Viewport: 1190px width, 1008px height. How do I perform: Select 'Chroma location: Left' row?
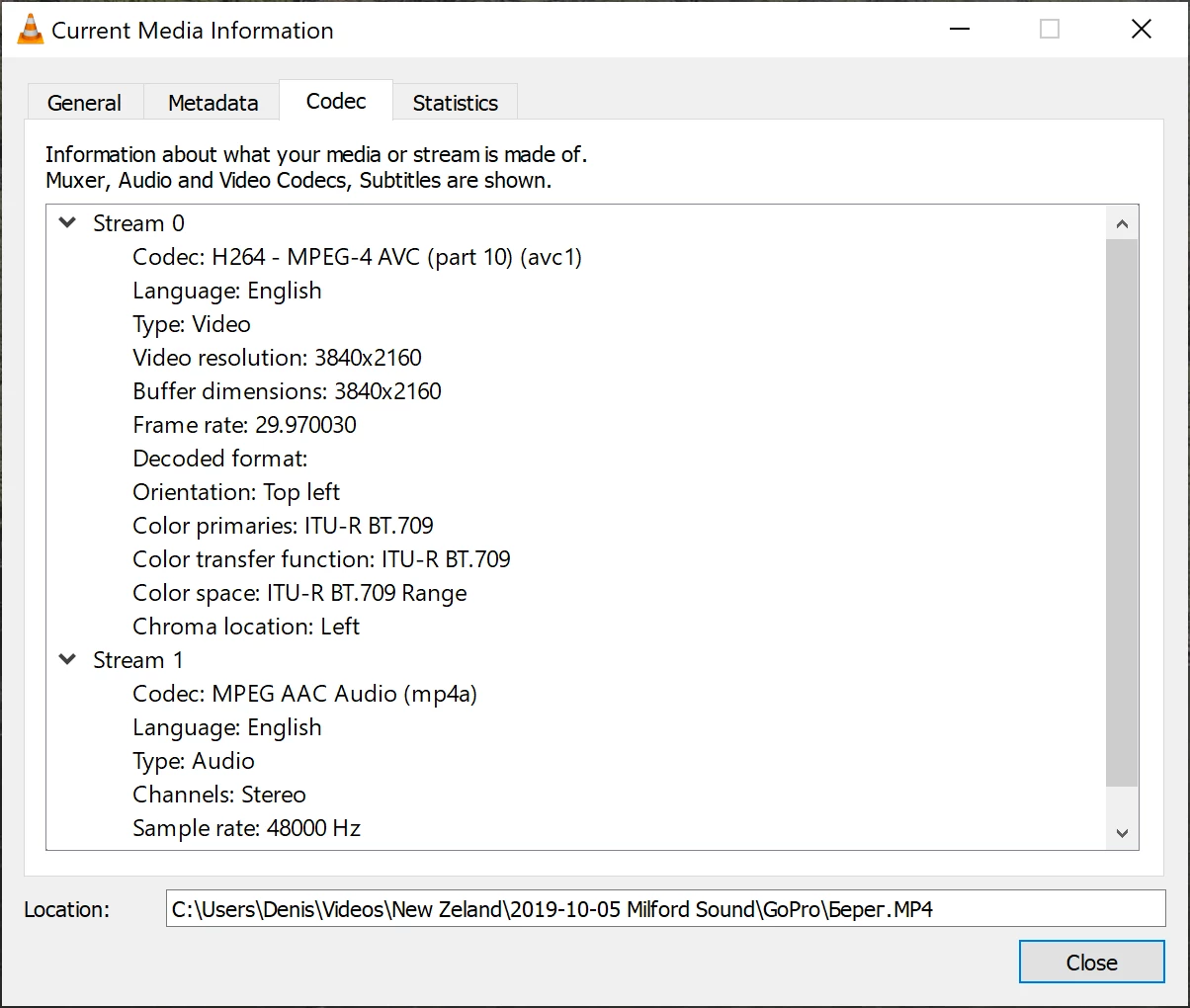point(246,627)
